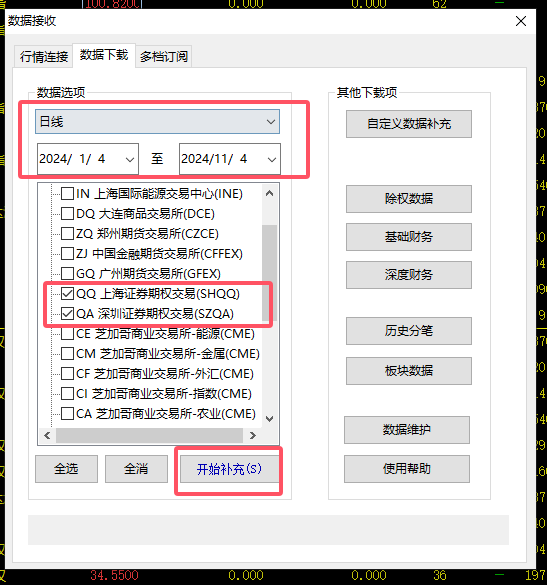Click the 历史分笔 button
Screen dimensions: 547x585
coord(409,331)
